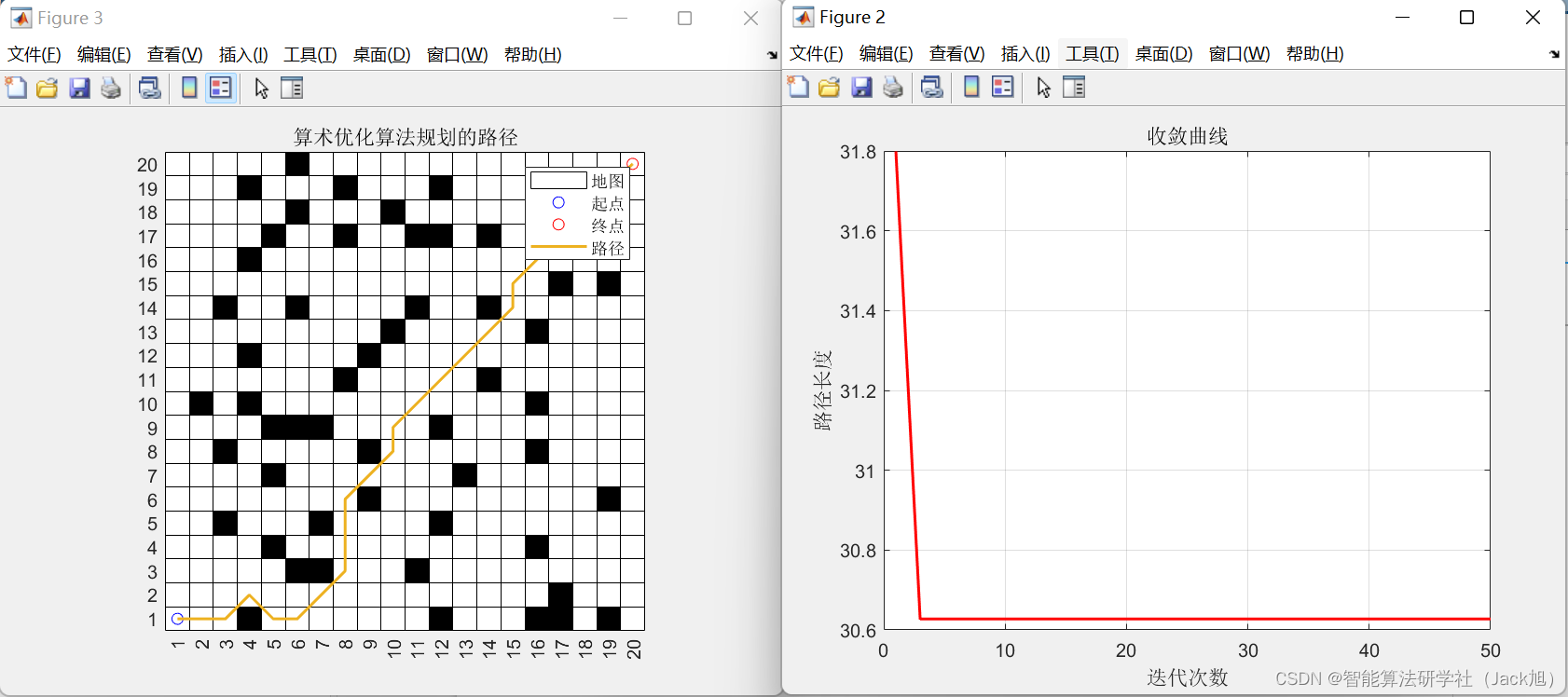Click MATLAB icon in Figure 2 title bar
Image resolution: width=1568 pixels, height=697 pixels.
click(x=803, y=17)
